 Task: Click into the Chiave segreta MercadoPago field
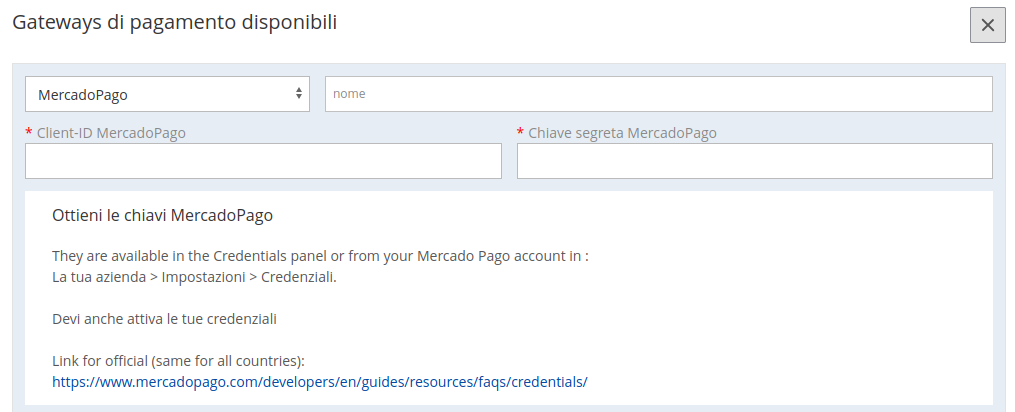754,161
